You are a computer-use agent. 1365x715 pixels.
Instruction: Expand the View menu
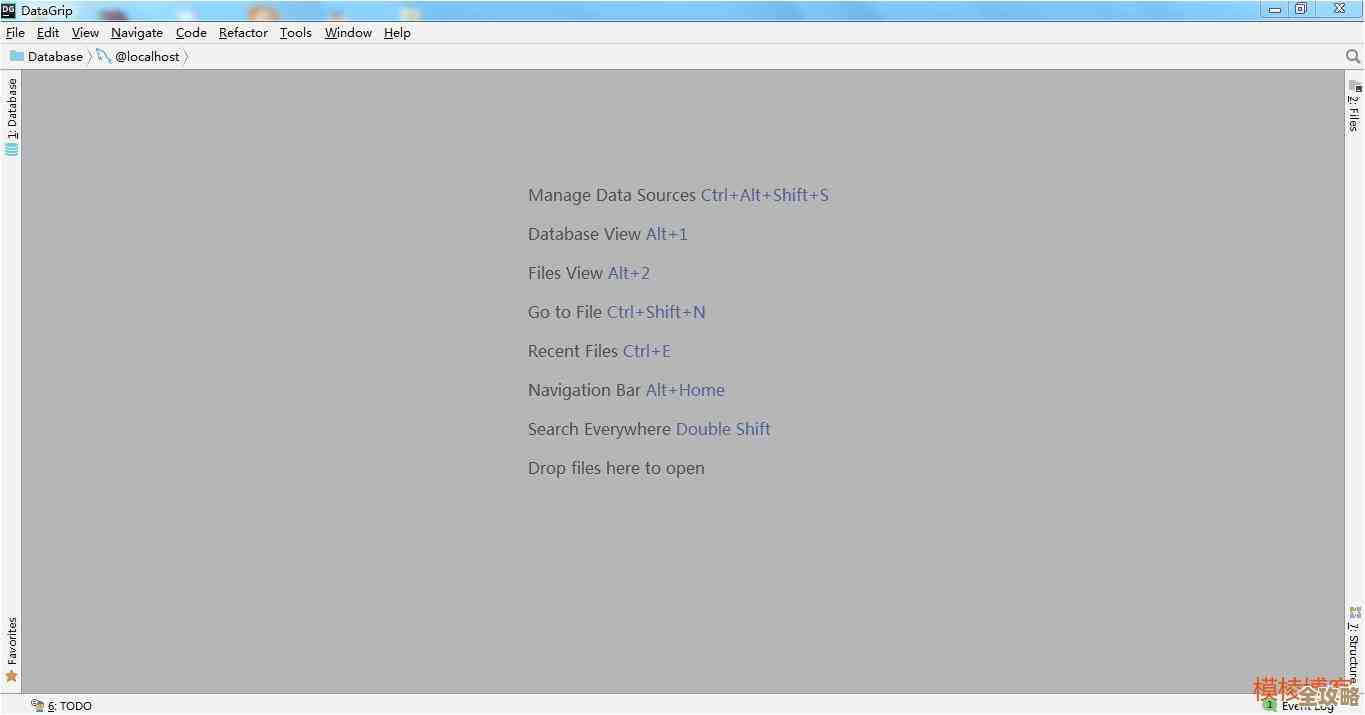85,33
